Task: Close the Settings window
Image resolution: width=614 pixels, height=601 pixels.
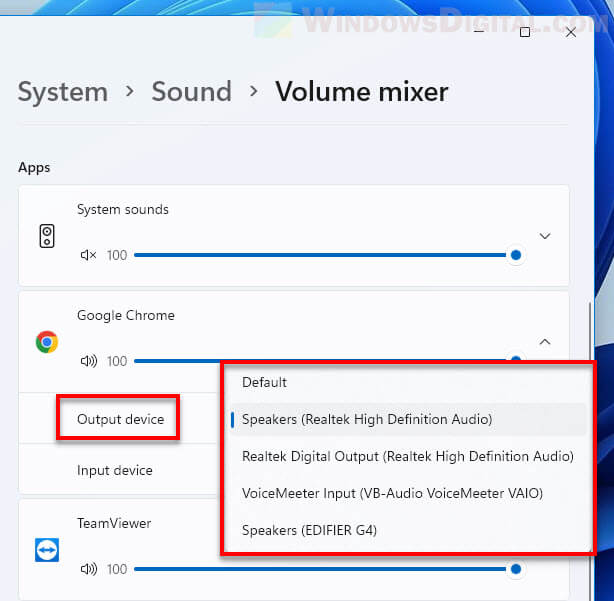Action: click(x=571, y=32)
